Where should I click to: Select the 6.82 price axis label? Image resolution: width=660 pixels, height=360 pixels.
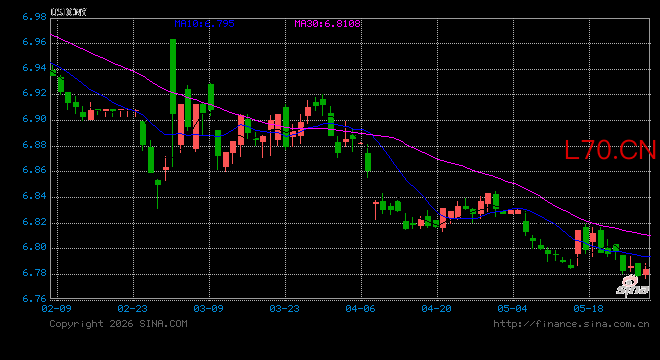click(x=34, y=221)
